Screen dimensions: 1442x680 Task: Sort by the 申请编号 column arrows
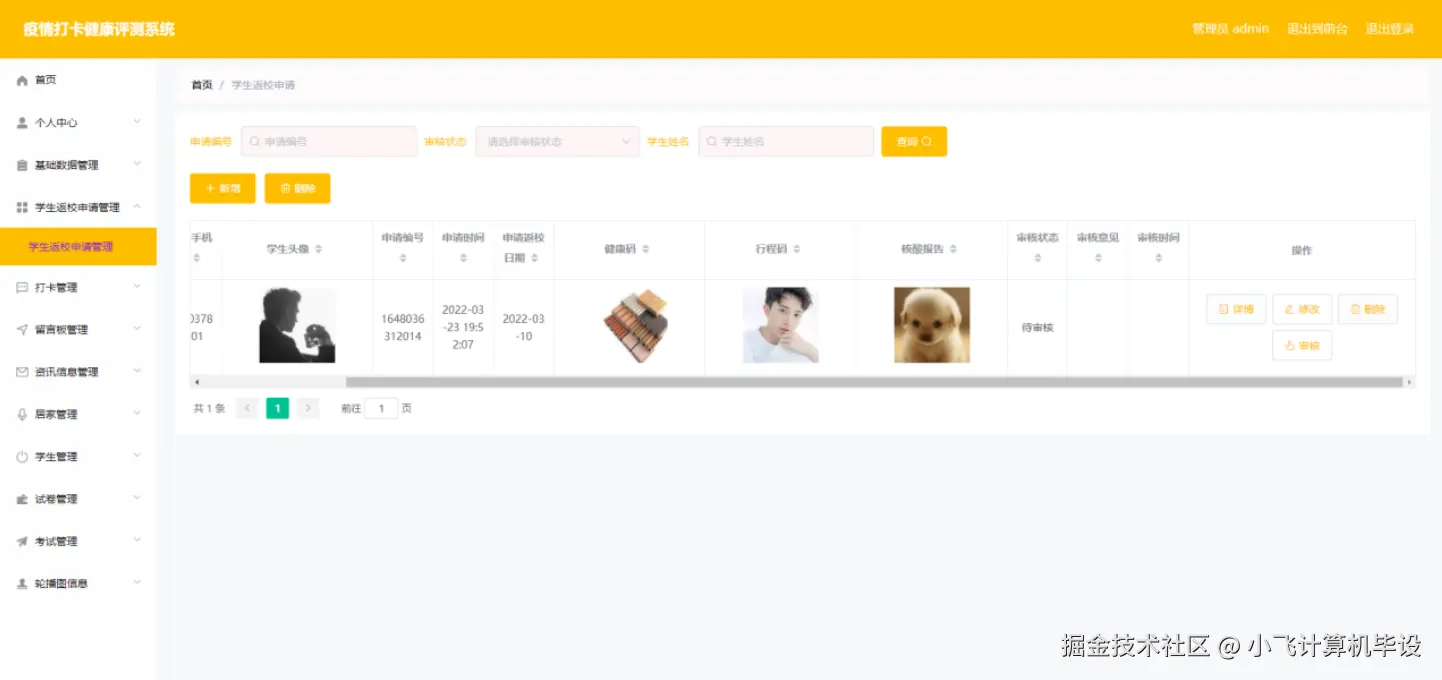click(403, 258)
